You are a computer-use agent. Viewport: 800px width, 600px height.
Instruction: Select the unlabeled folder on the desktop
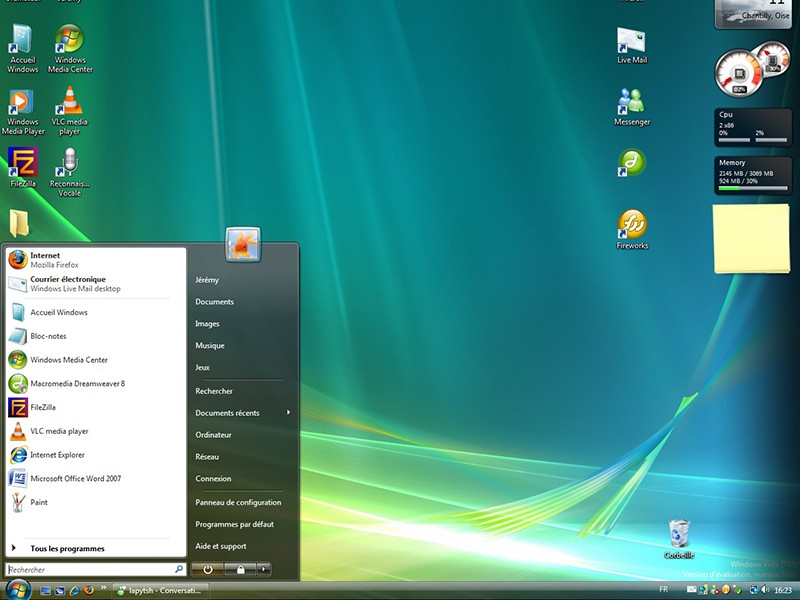pyautogui.click(x=19, y=223)
